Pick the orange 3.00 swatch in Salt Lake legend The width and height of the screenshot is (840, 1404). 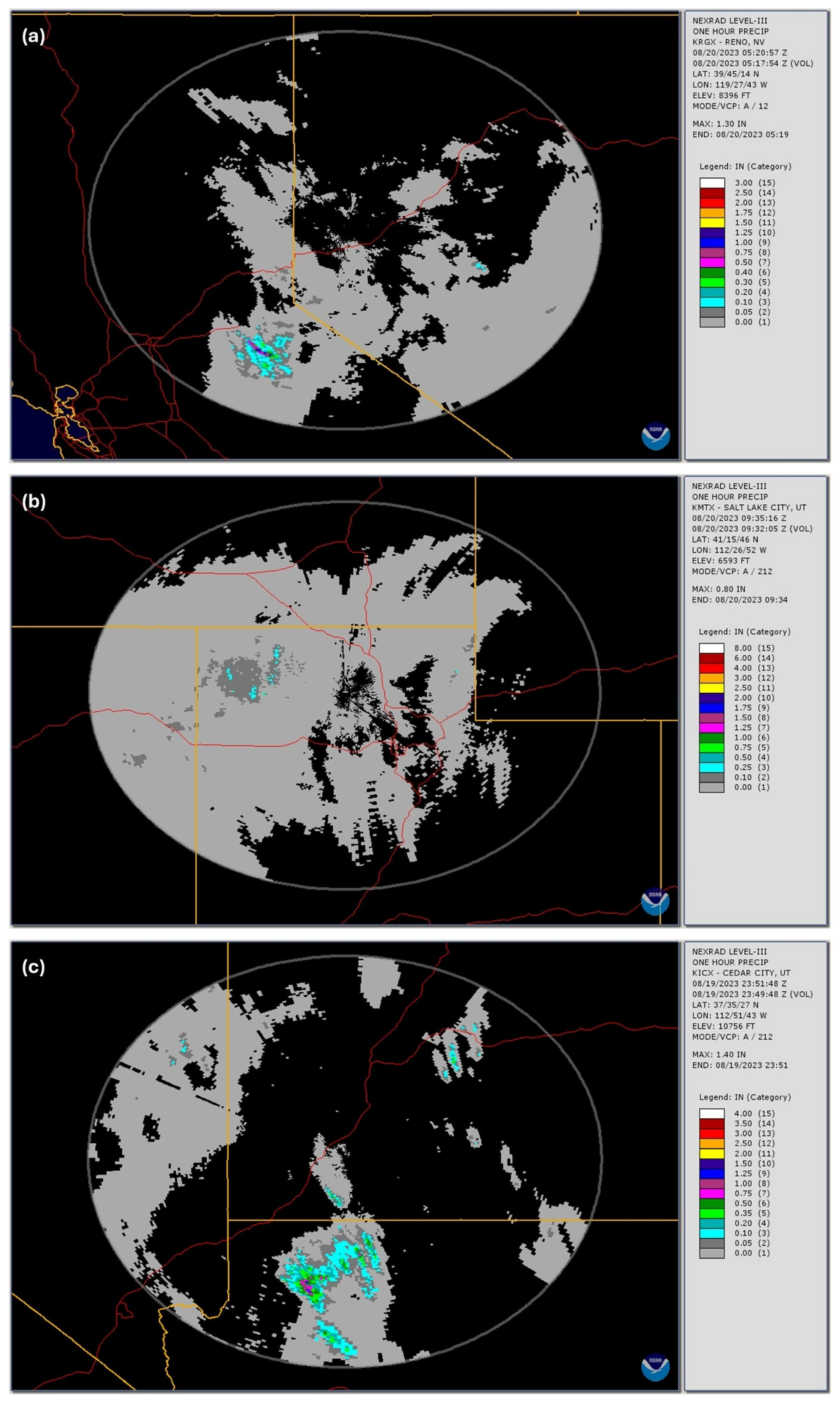click(x=711, y=678)
